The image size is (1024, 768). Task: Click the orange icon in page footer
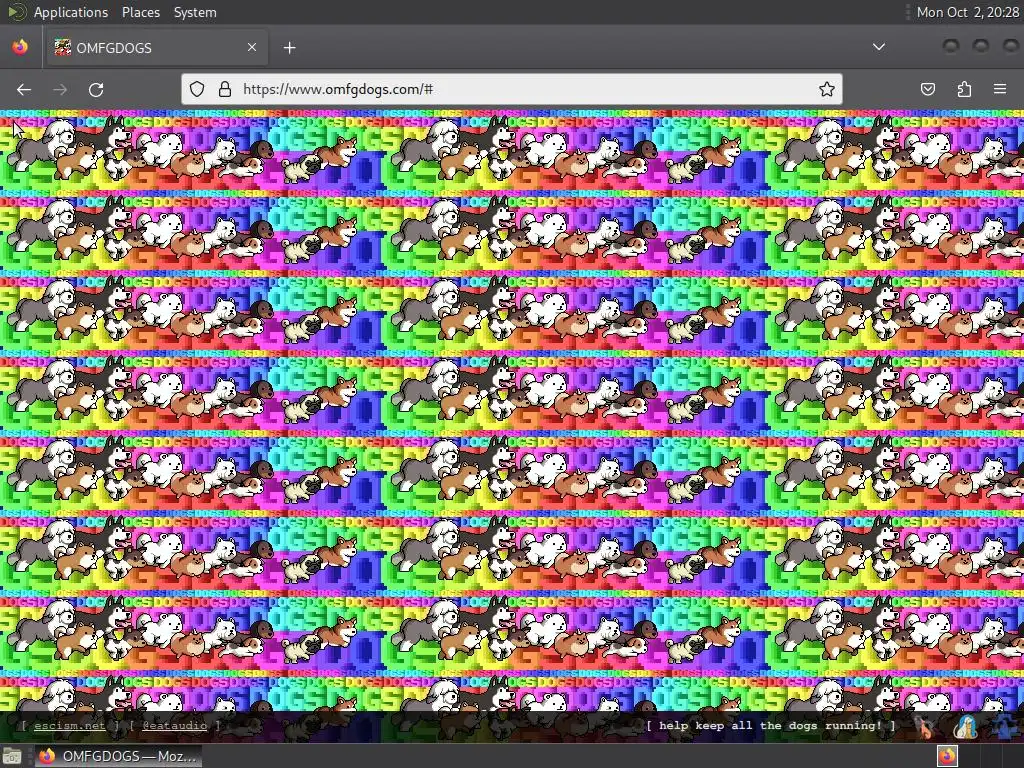tap(925, 727)
